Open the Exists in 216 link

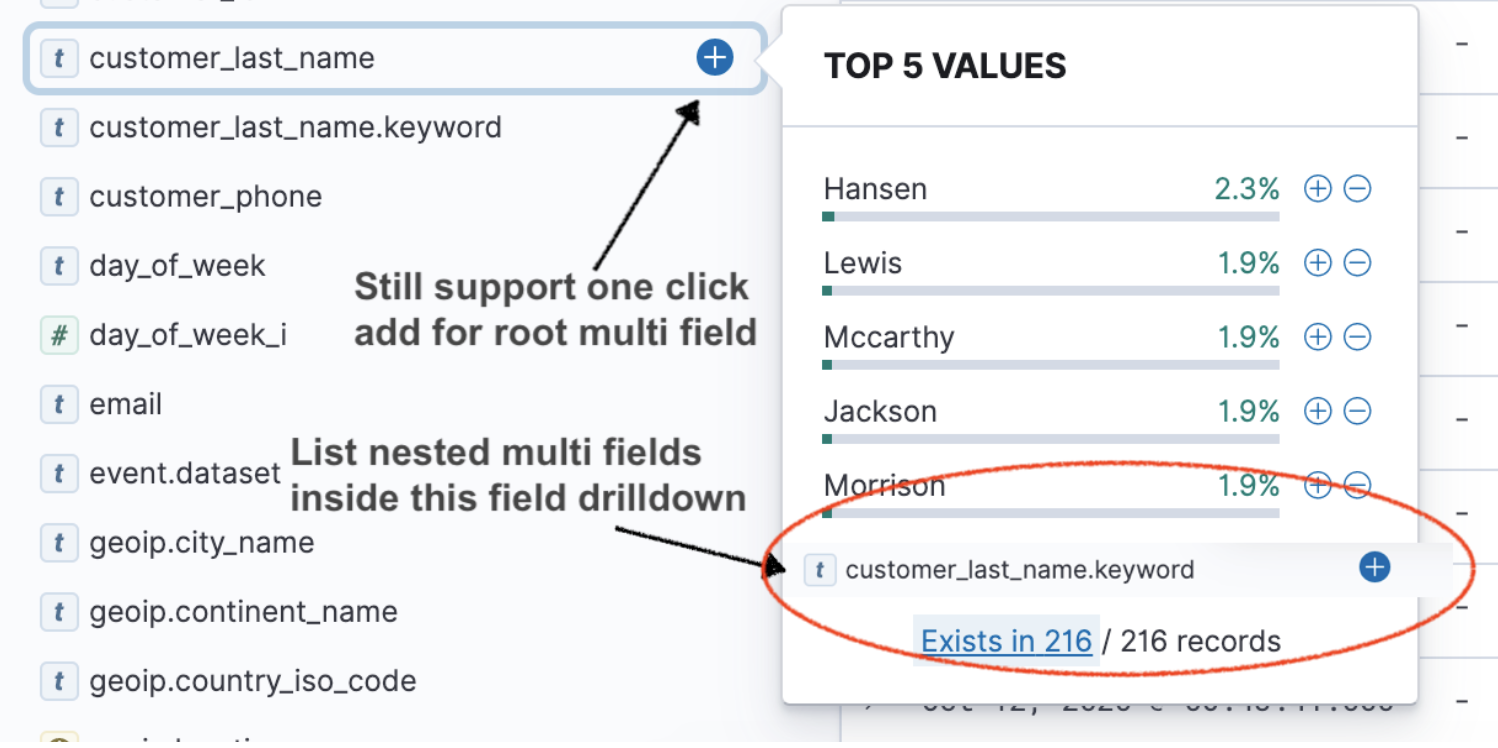pyautogui.click(x=1006, y=641)
